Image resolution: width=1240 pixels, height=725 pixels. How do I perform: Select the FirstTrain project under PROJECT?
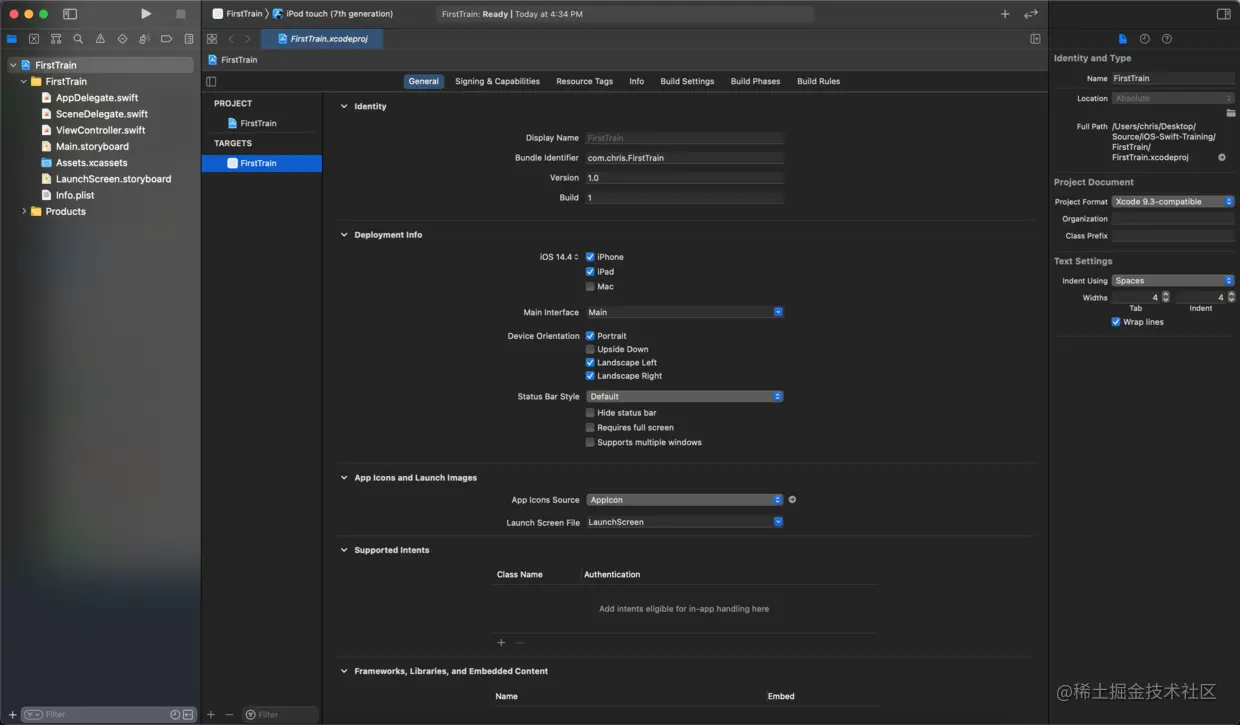pyautogui.click(x=259, y=123)
